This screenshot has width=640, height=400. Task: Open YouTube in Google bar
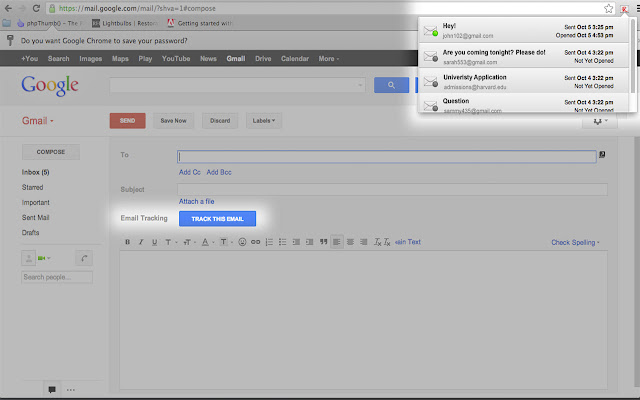176,59
